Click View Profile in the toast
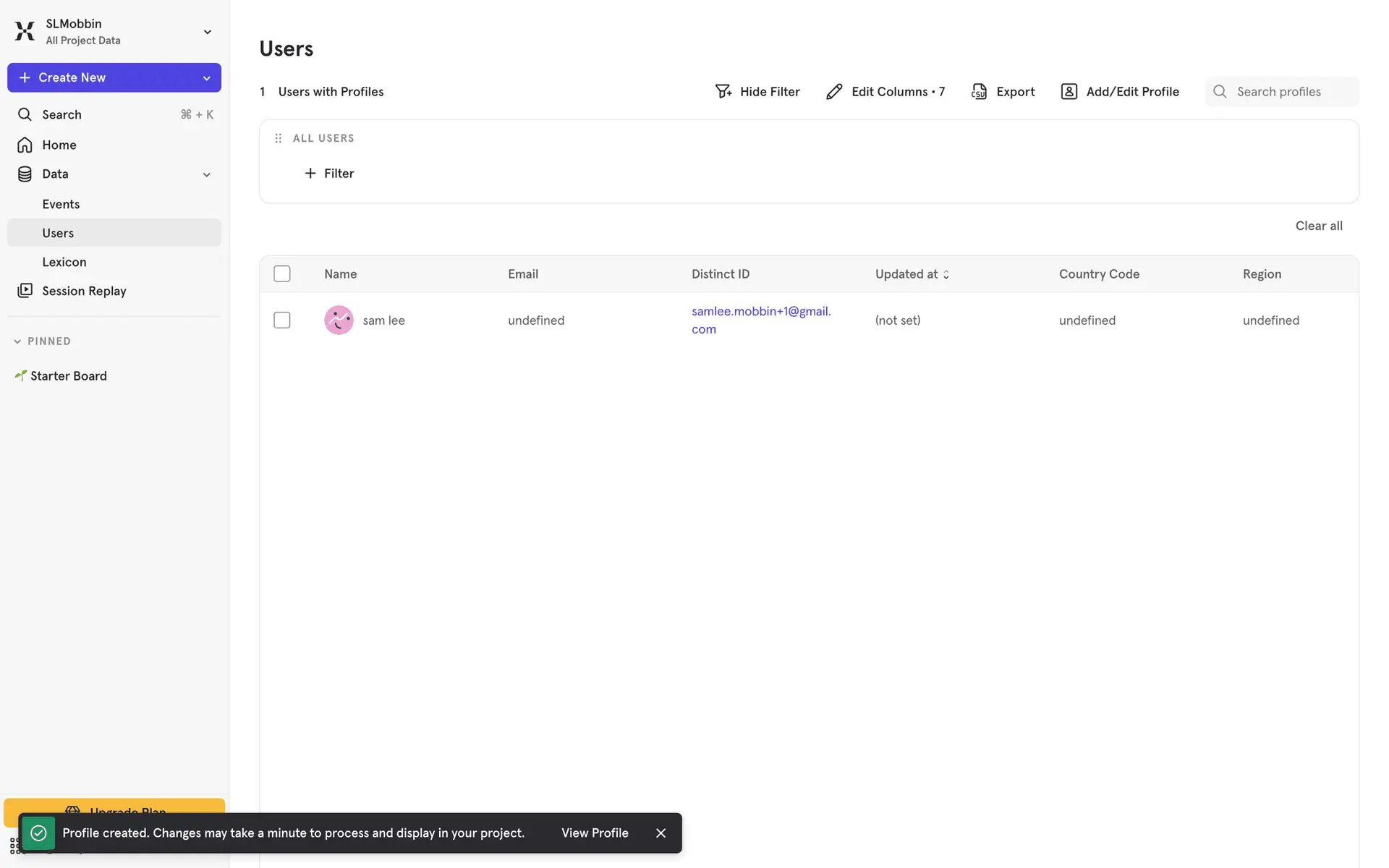This screenshot has width=1389, height=868. pyautogui.click(x=595, y=833)
